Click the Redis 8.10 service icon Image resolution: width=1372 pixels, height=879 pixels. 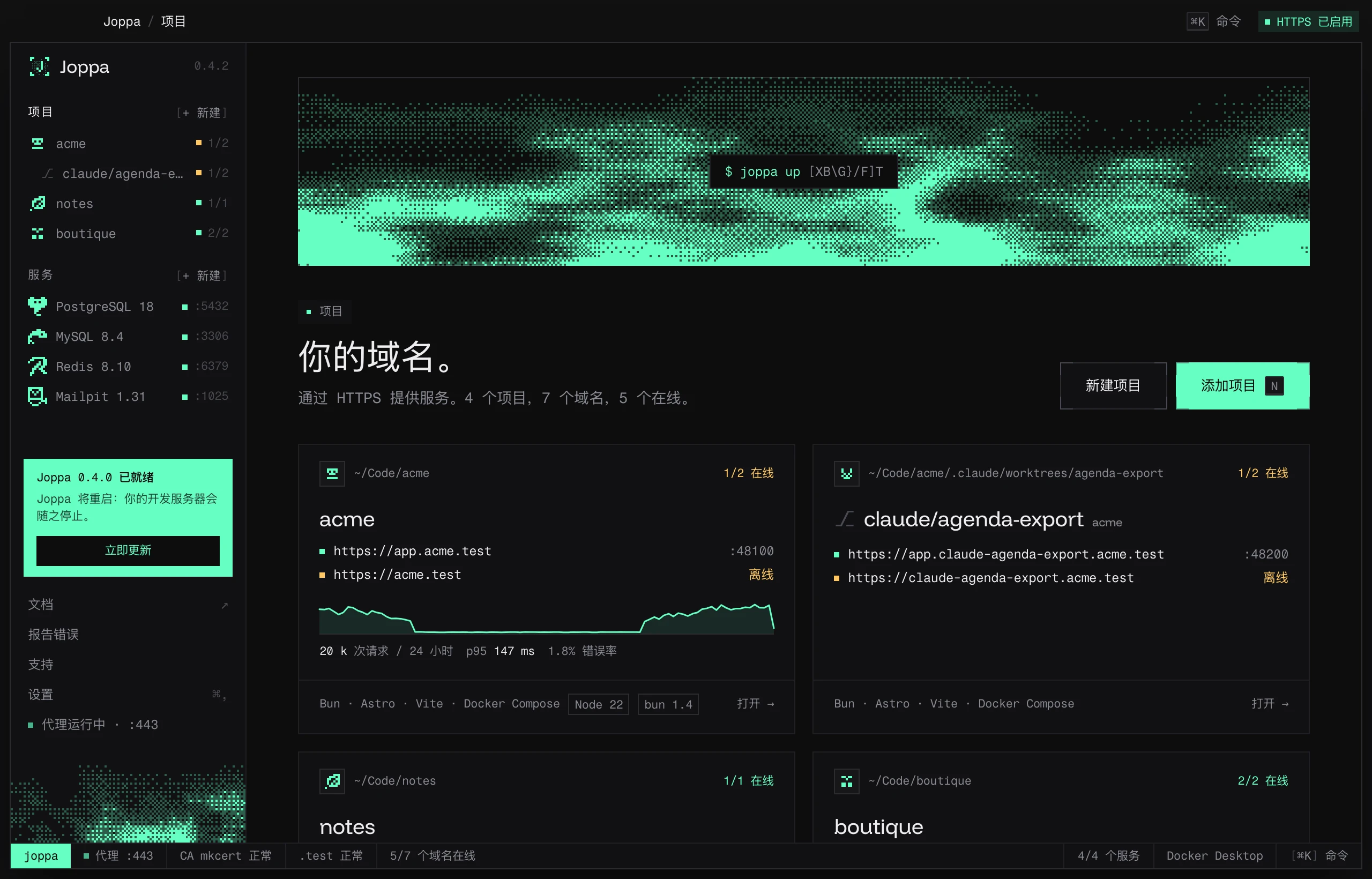point(38,366)
